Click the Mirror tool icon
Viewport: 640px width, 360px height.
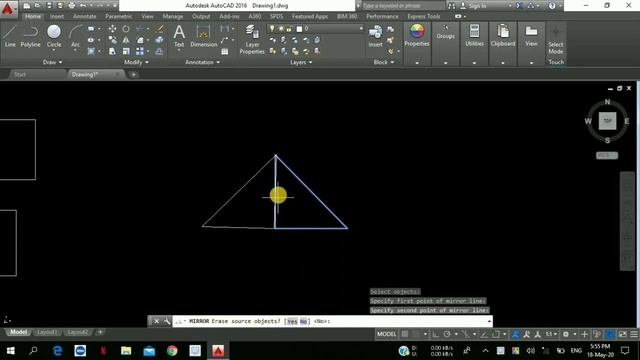click(x=126, y=40)
